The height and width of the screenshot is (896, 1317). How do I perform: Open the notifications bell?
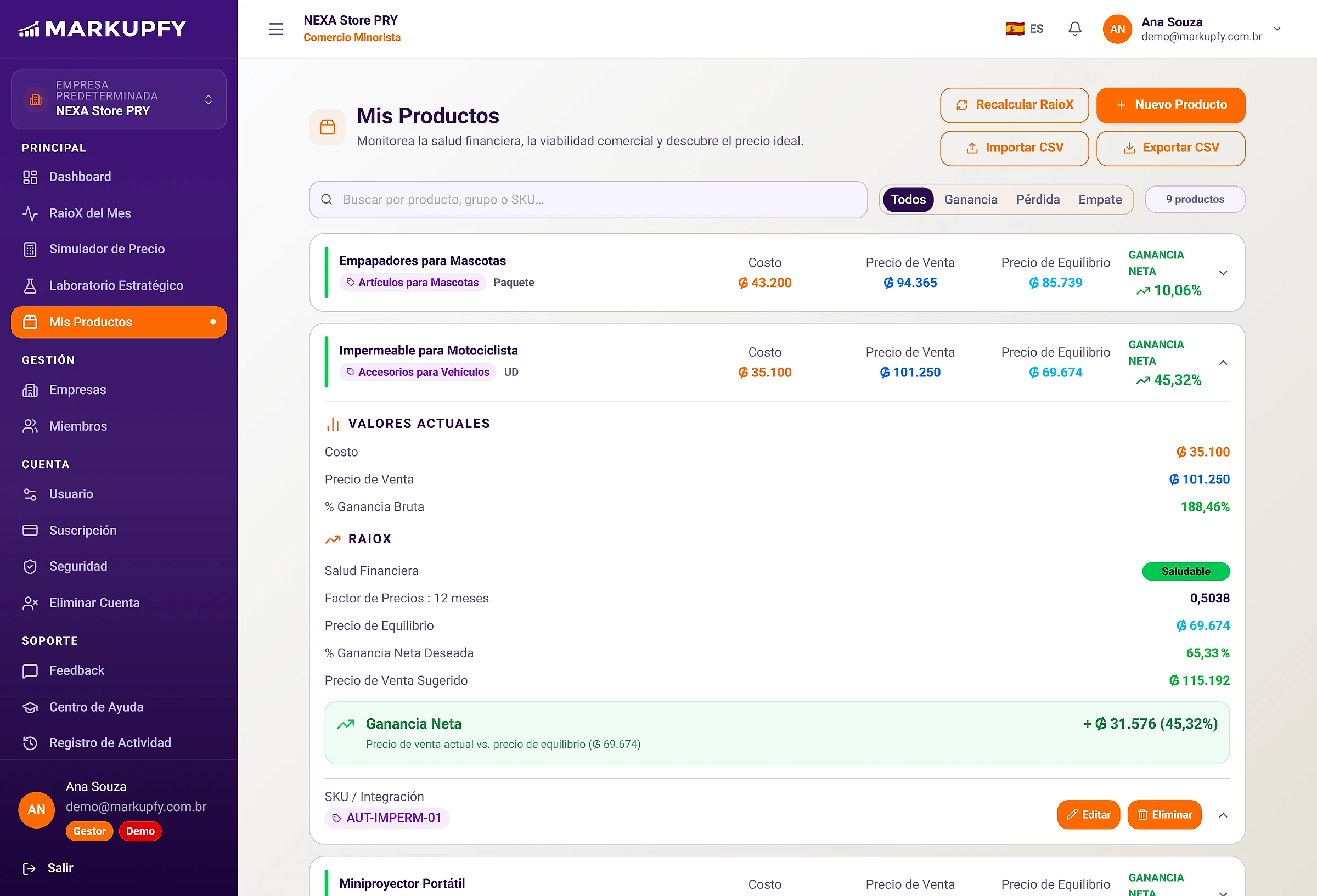pyautogui.click(x=1074, y=29)
